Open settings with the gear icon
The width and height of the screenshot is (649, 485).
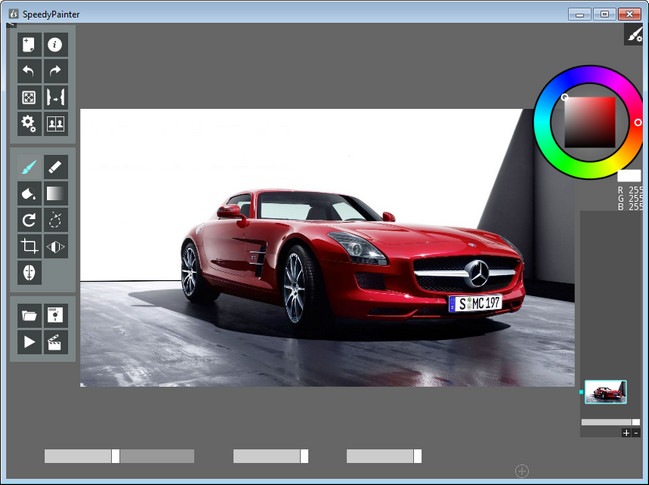29,123
